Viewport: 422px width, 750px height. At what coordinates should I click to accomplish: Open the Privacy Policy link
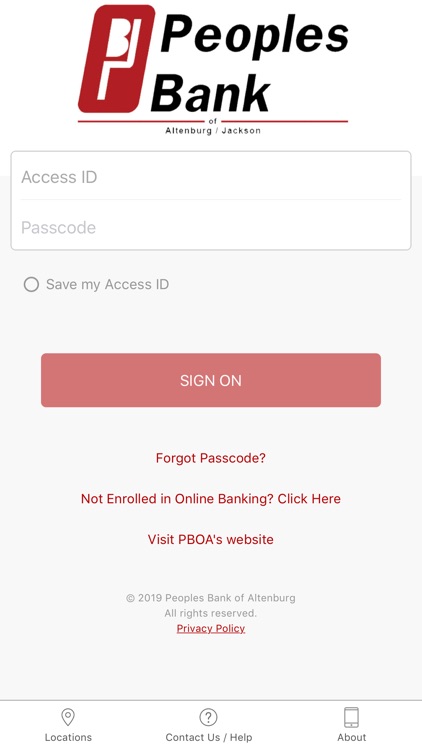point(211,629)
